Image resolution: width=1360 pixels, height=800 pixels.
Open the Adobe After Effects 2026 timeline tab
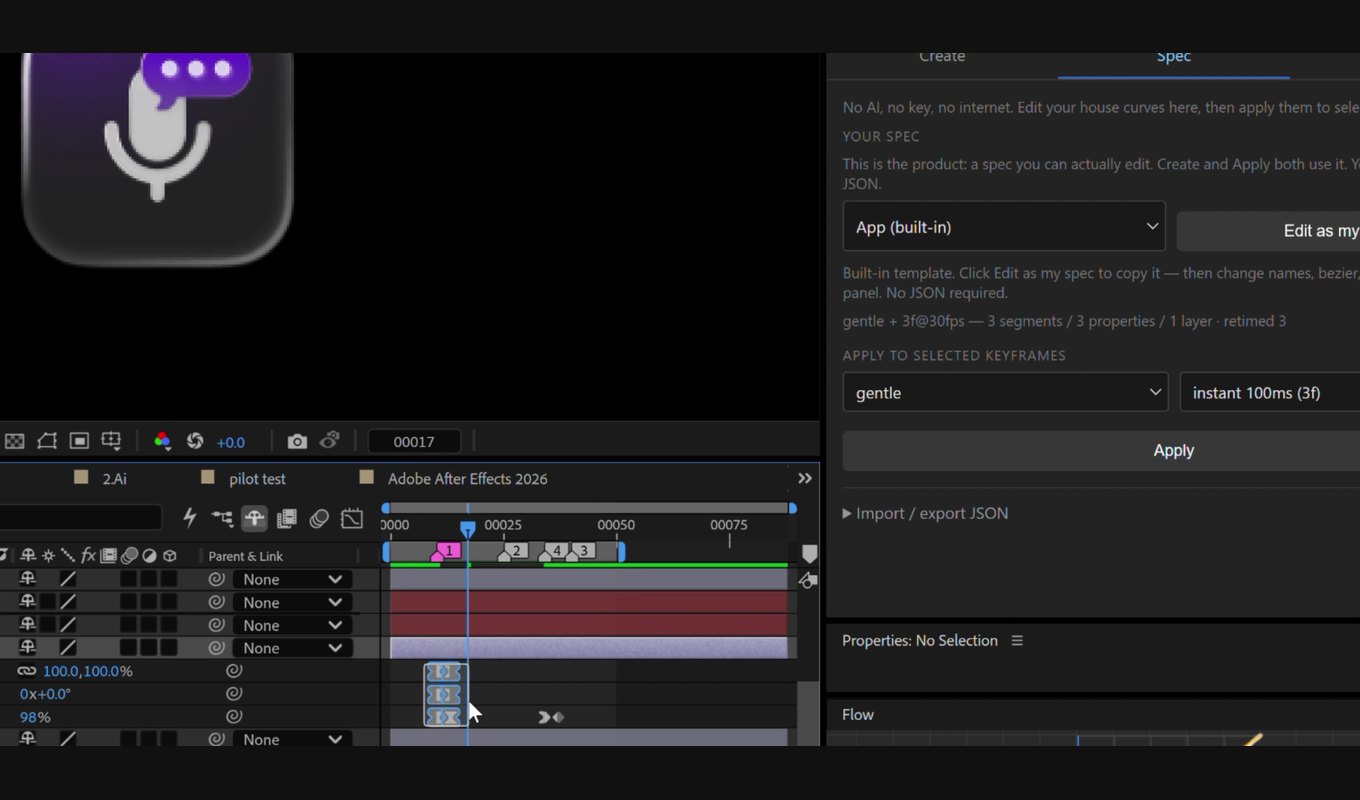(468, 479)
